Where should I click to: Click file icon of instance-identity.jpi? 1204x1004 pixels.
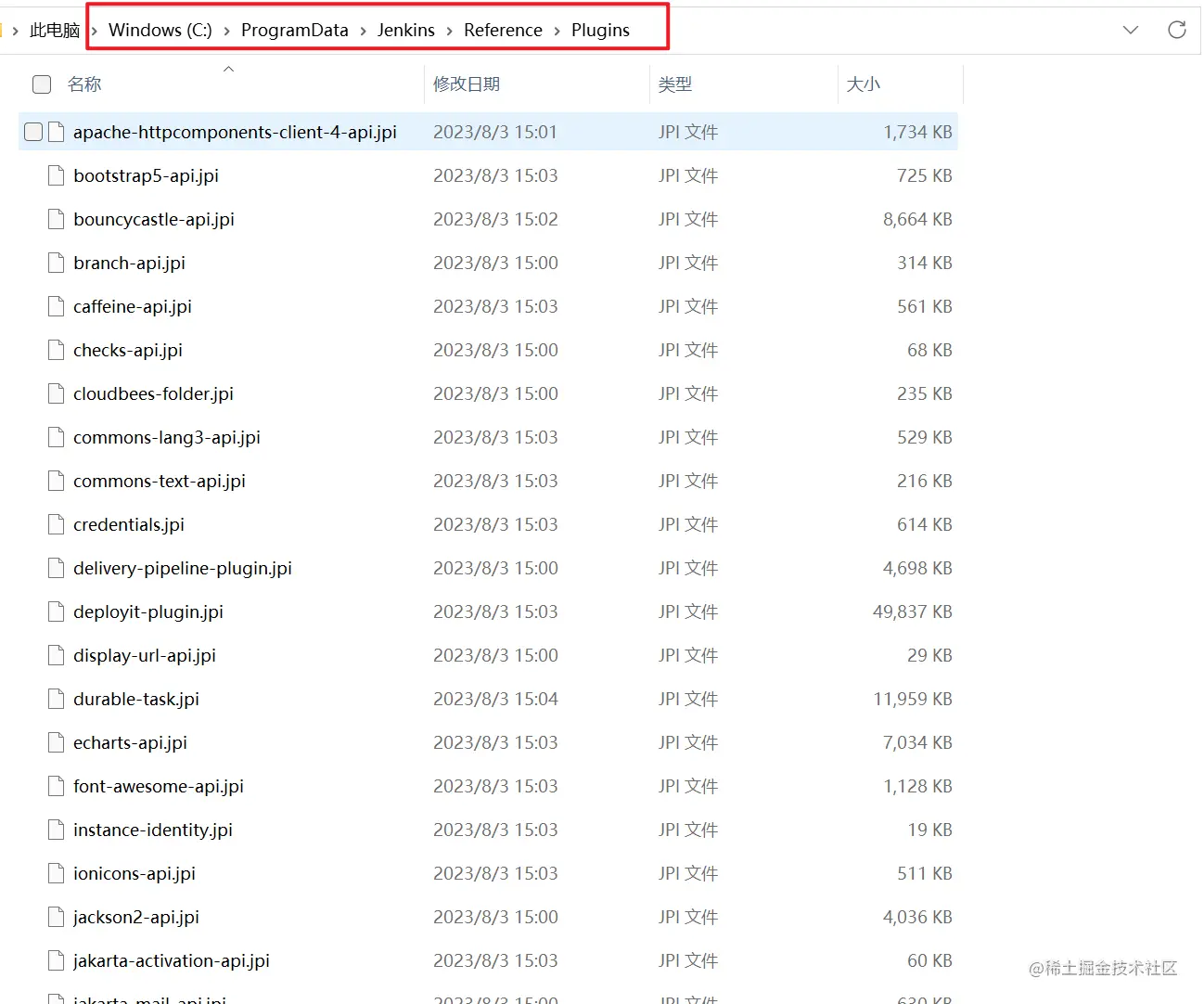pyautogui.click(x=57, y=830)
